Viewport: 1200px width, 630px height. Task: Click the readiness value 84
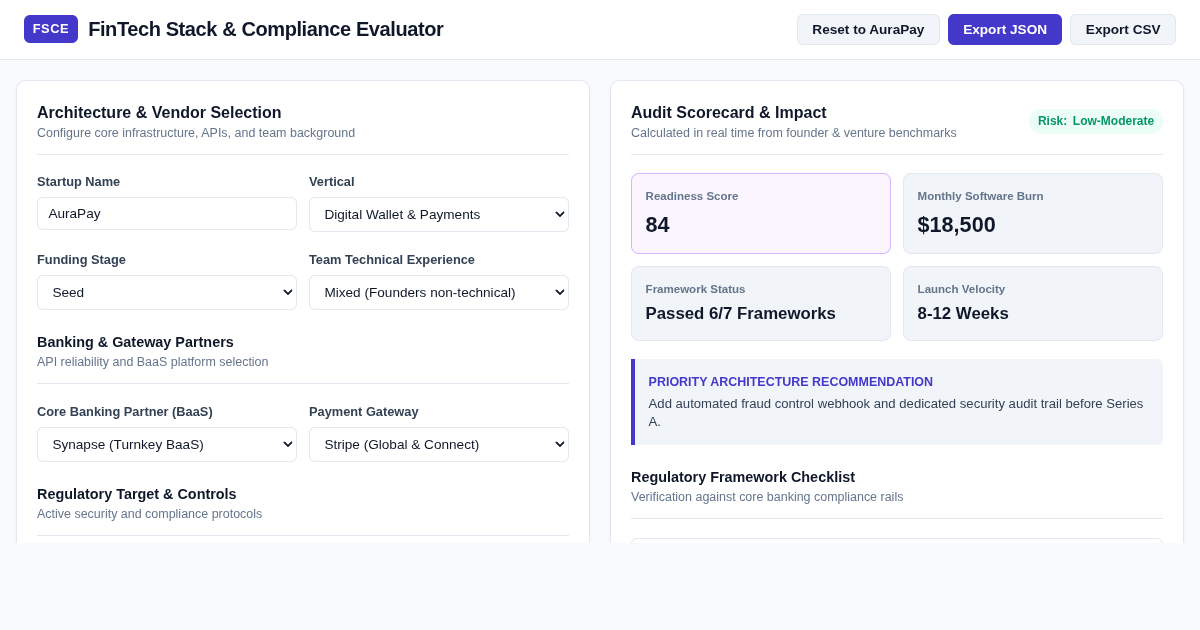(x=658, y=225)
